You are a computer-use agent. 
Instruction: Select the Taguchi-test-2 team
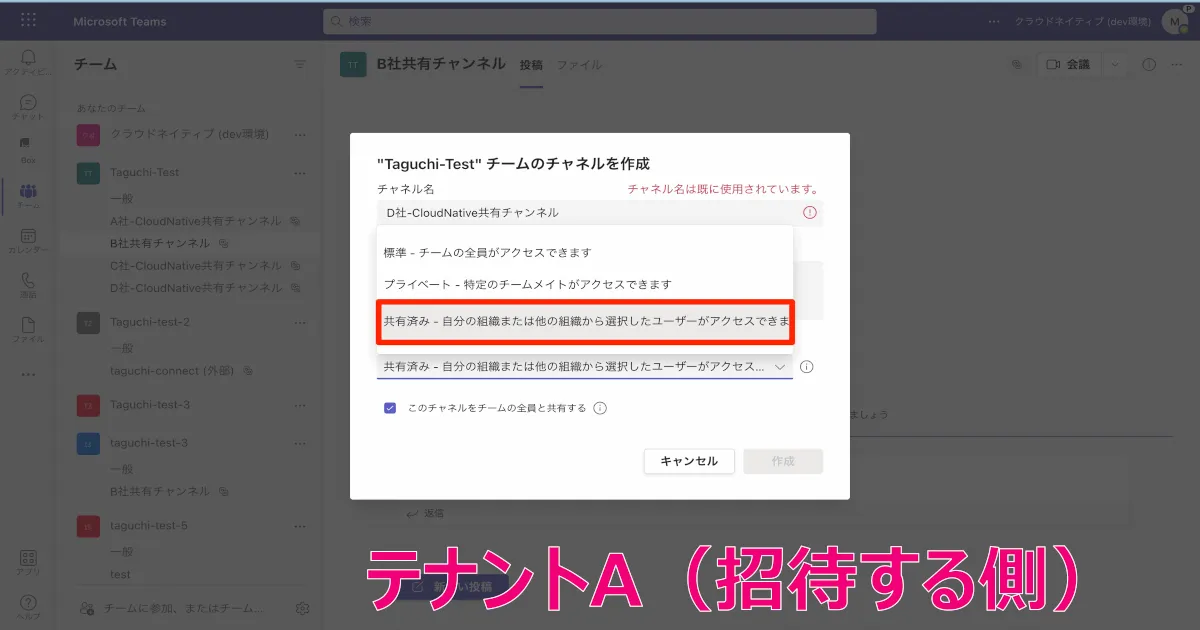150,322
